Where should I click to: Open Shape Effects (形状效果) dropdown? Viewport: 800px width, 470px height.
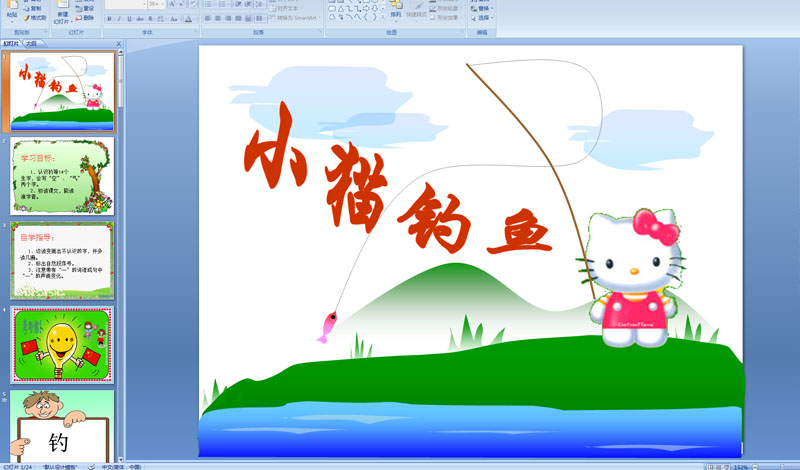click(444, 18)
